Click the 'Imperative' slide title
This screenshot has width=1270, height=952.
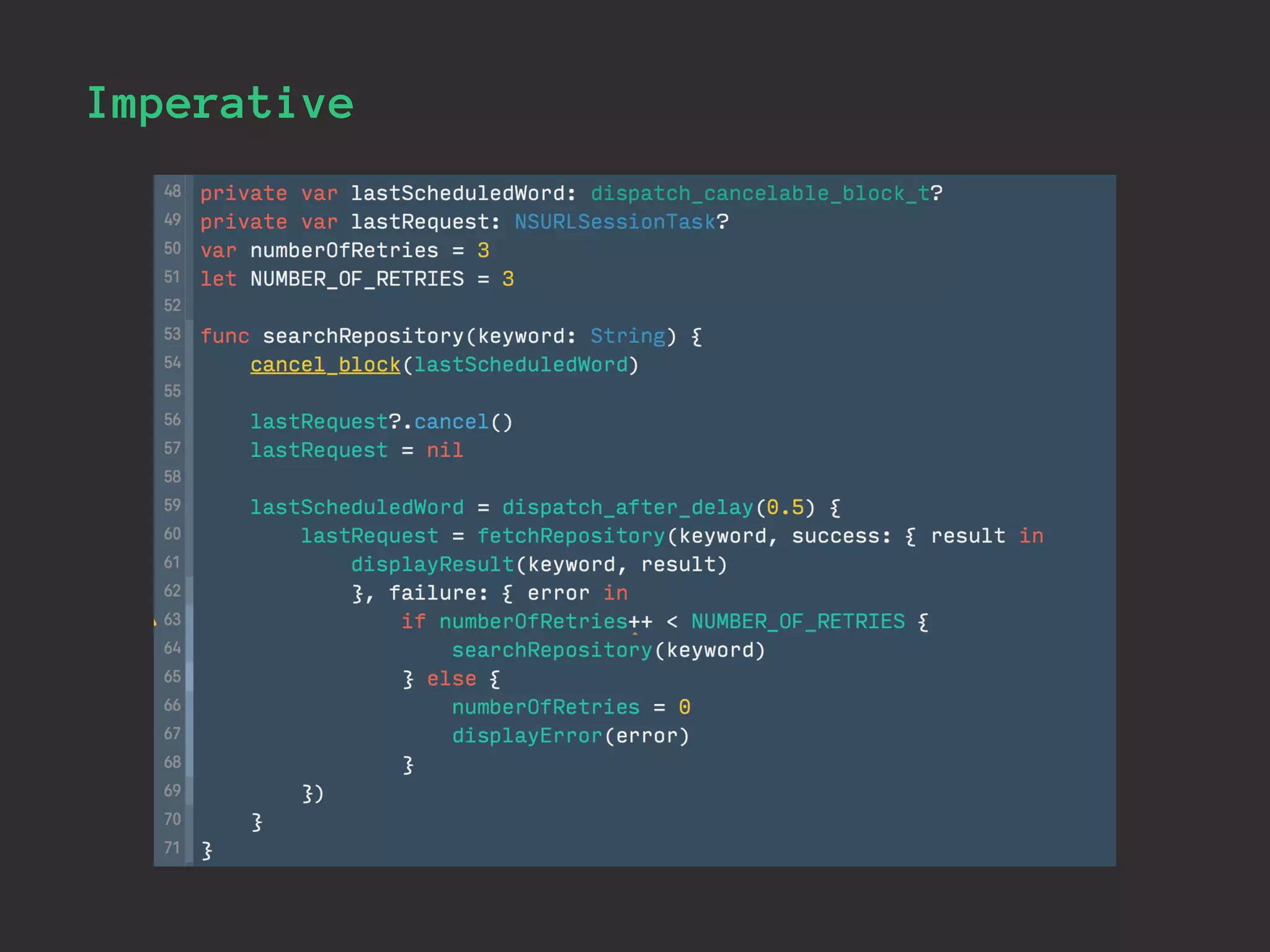[x=220, y=104]
